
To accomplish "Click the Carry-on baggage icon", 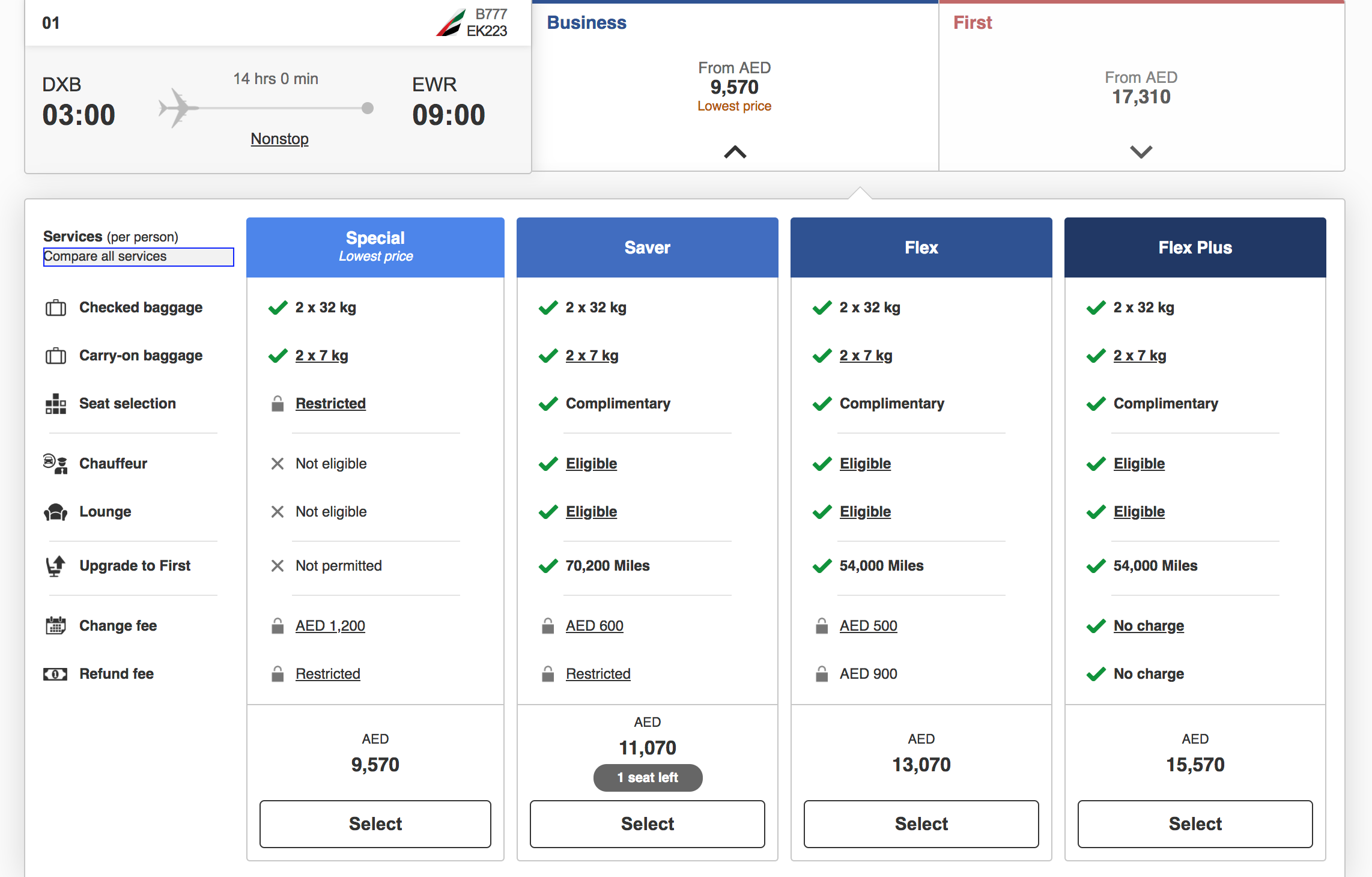I will pos(55,356).
